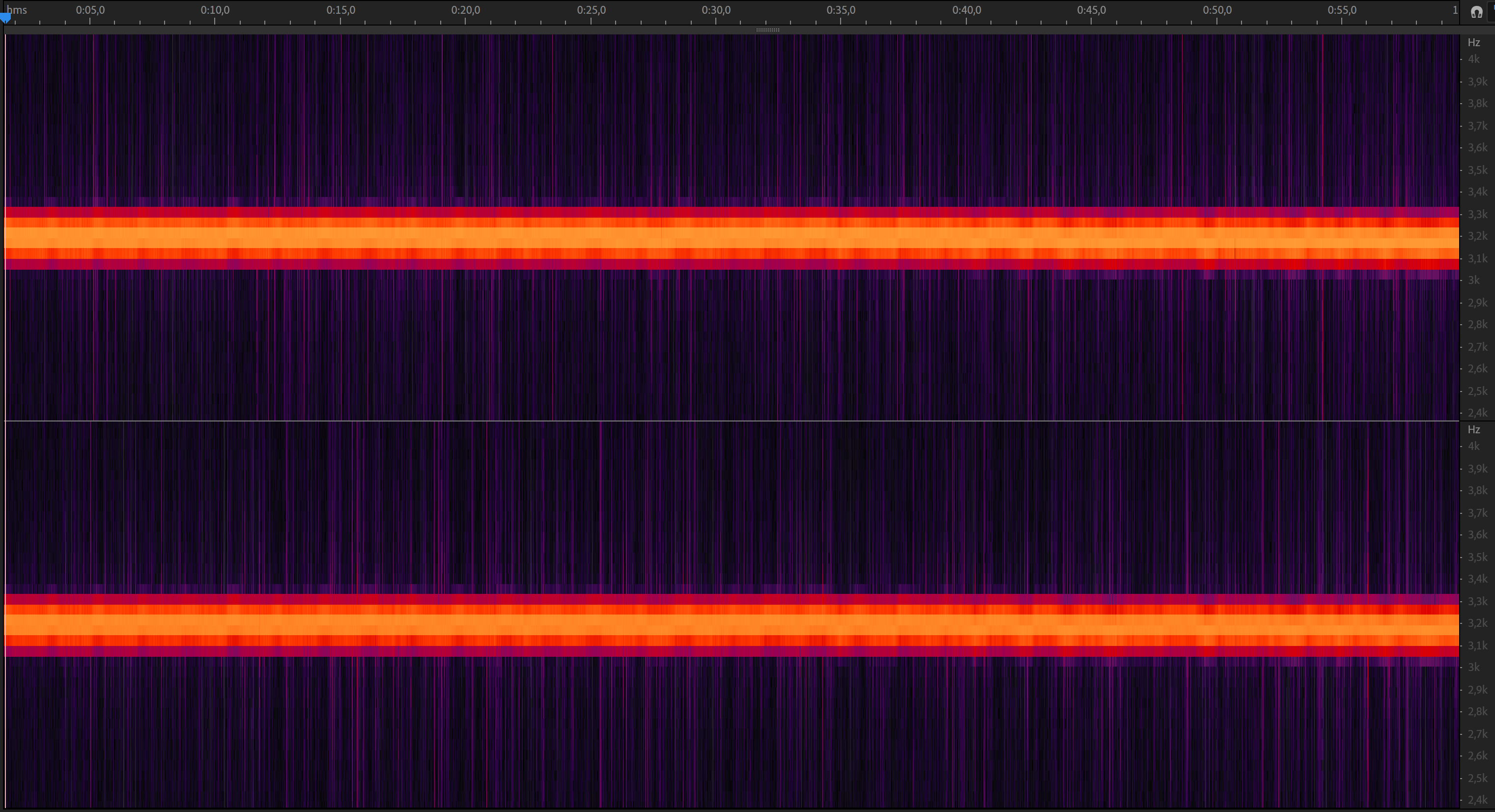Click the 0:25,0 mark on the time ruler
Image resolution: width=1495 pixels, height=812 pixels.
[x=591, y=10]
